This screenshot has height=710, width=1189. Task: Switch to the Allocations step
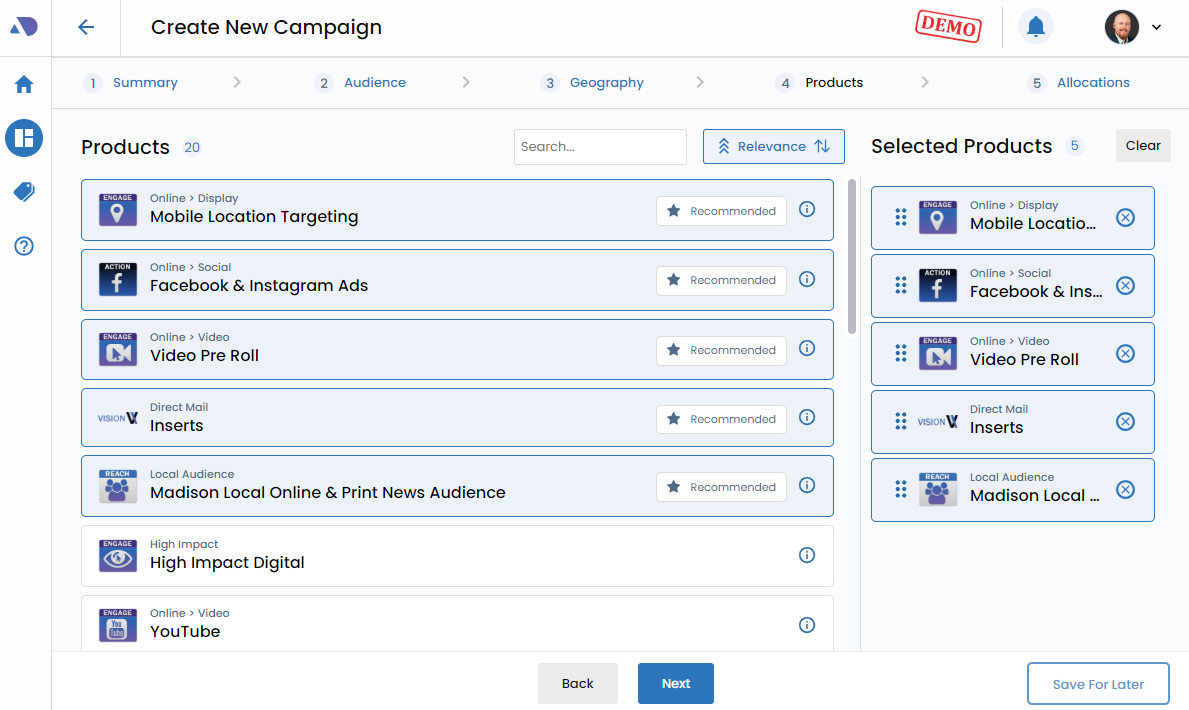coord(1092,83)
